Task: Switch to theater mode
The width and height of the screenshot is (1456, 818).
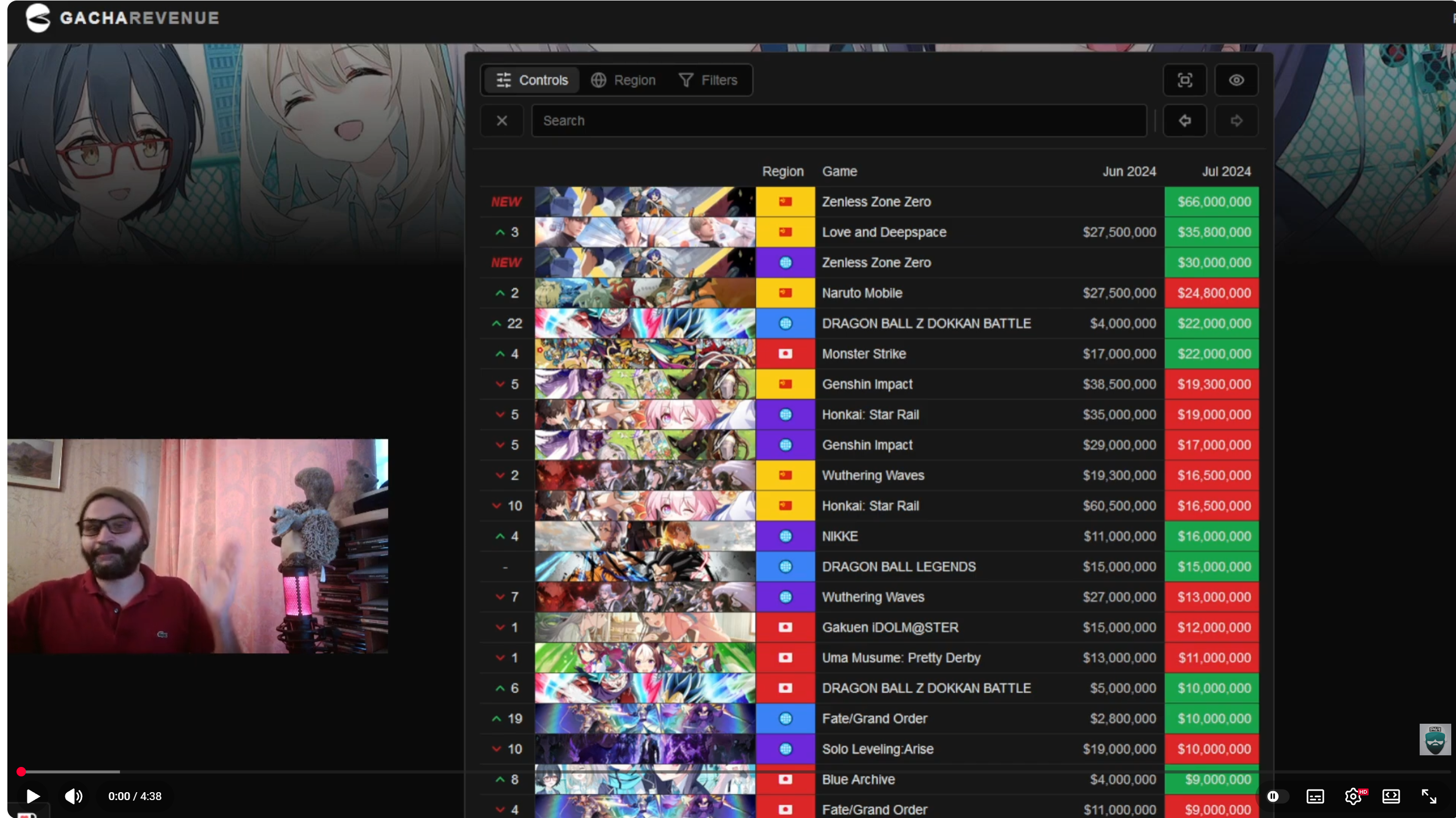Action: point(1390,796)
